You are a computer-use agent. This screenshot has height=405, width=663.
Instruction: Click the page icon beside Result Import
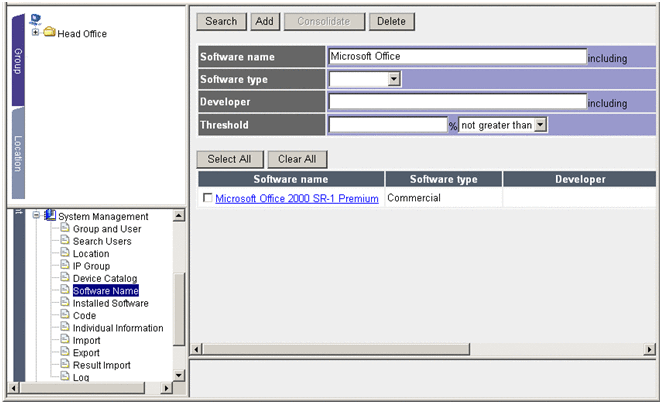(x=65, y=364)
